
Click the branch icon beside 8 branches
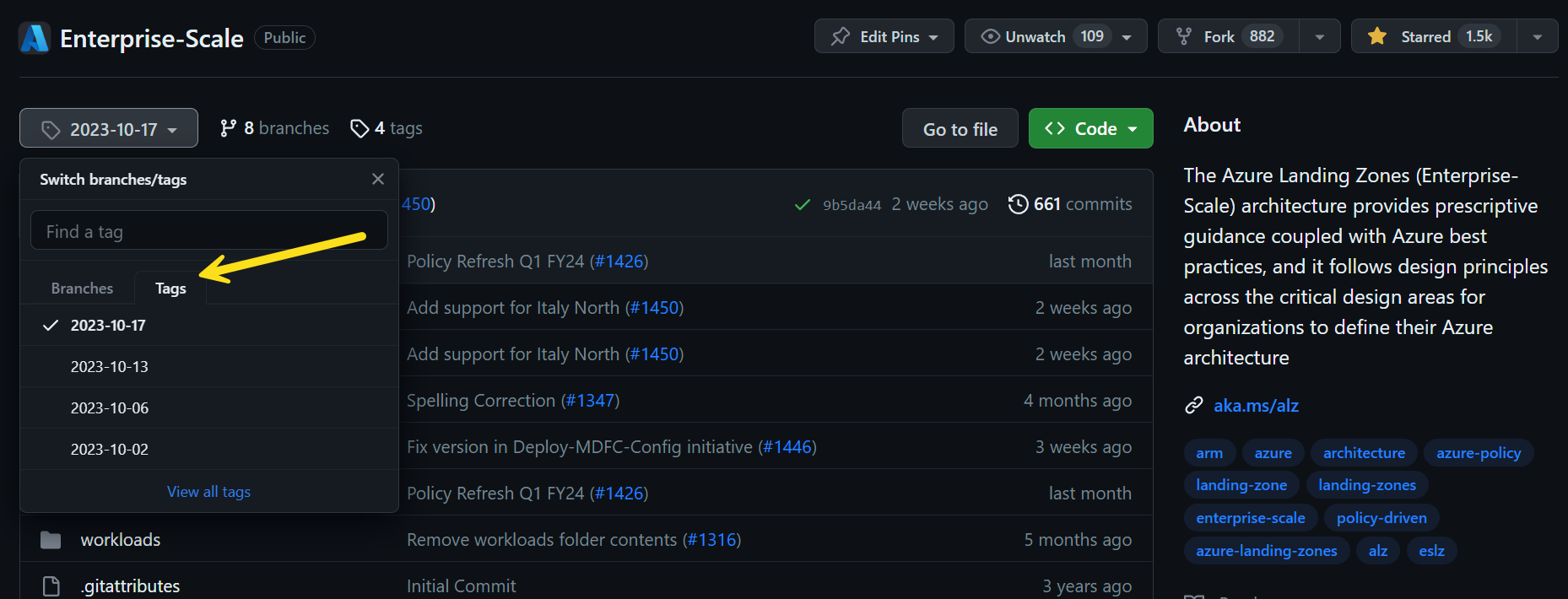tap(228, 128)
